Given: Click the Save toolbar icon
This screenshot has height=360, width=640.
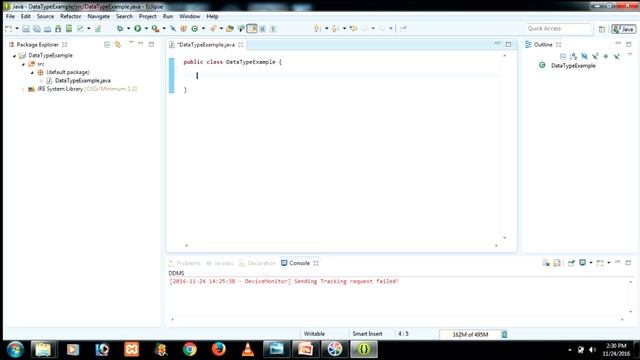Looking at the screenshot, I should point(26,29).
